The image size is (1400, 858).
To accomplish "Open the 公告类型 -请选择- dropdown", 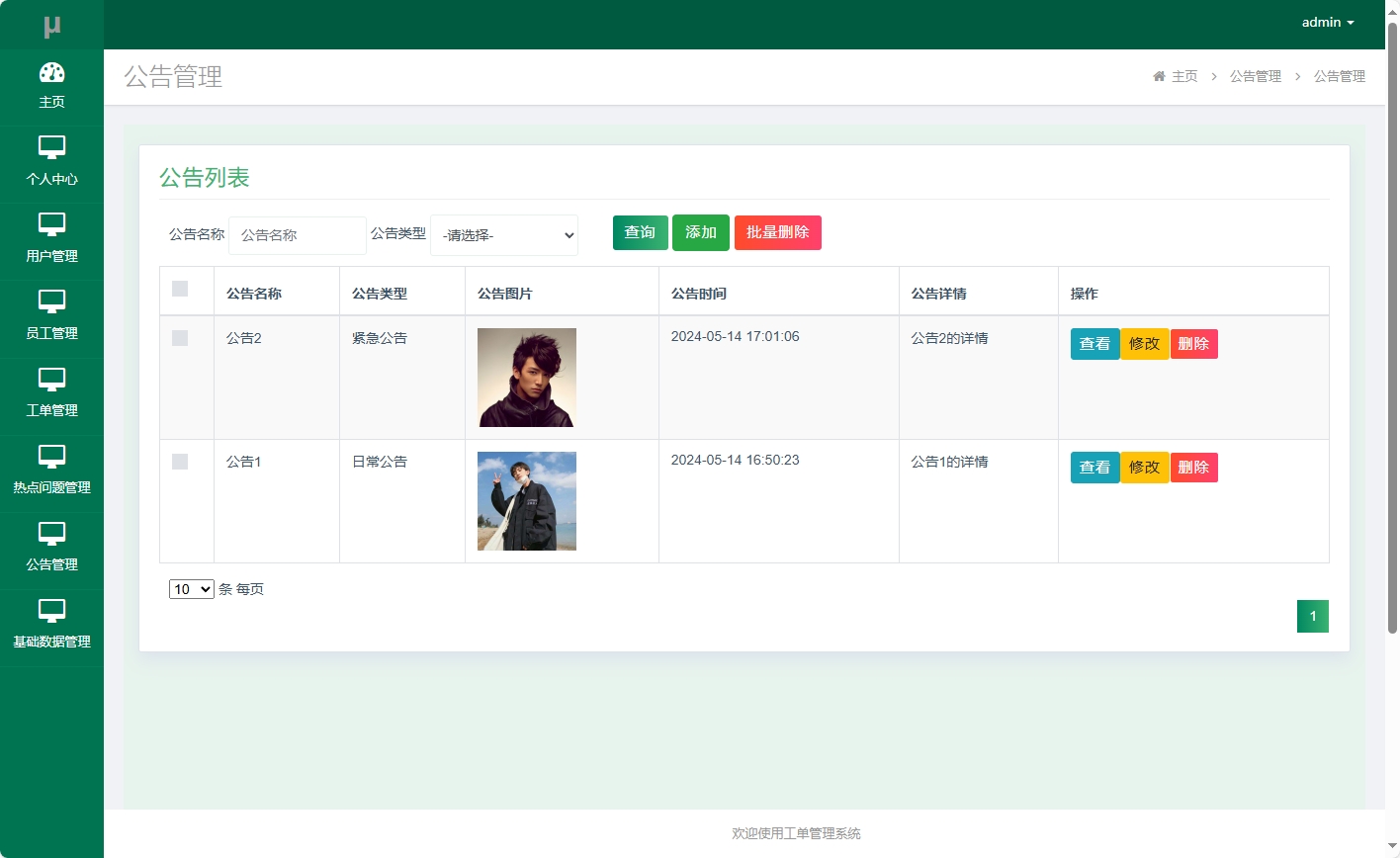I will point(503,235).
